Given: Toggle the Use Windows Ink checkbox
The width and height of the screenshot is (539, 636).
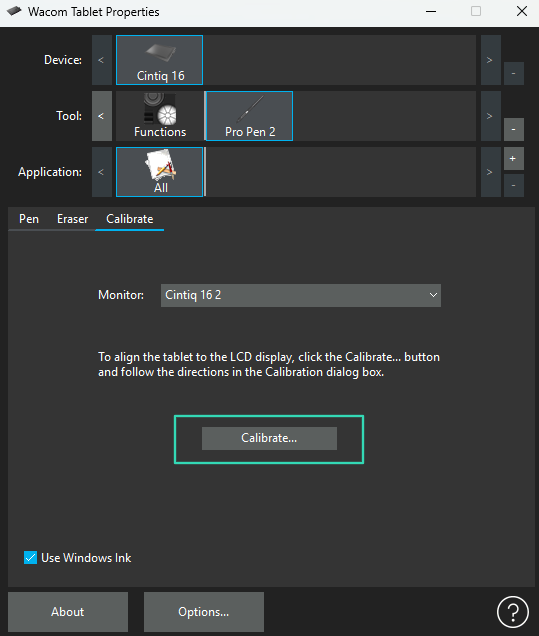Looking at the screenshot, I should pos(30,558).
